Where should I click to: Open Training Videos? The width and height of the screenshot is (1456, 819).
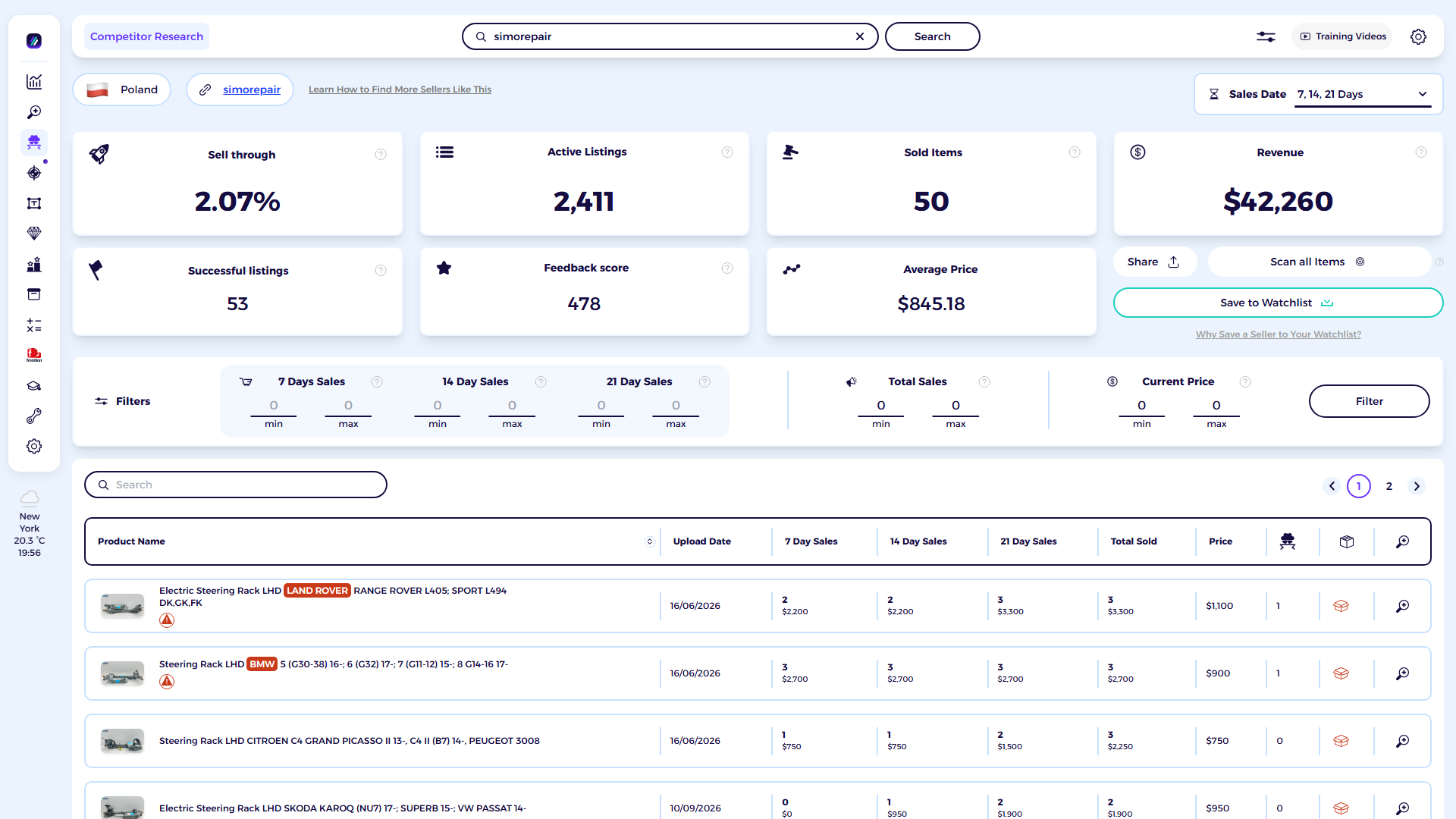coord(1342,36)
